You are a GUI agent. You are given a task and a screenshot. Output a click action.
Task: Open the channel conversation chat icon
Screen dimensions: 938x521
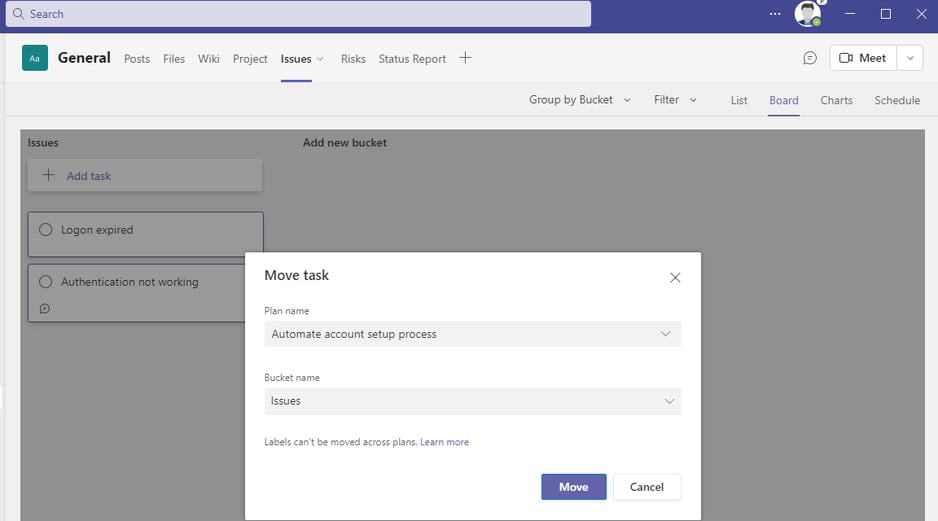coord(809,58)
